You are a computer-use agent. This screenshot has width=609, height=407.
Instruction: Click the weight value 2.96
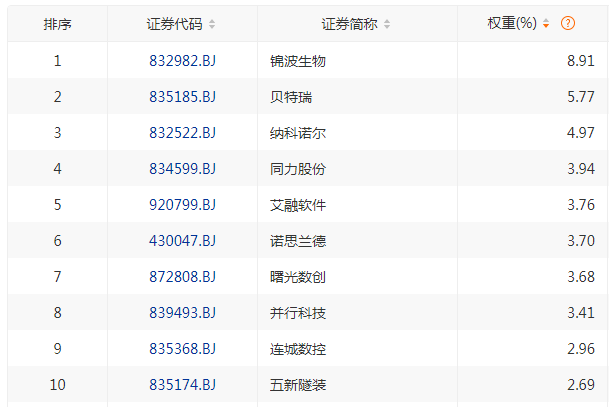click(x=581, y=349)
